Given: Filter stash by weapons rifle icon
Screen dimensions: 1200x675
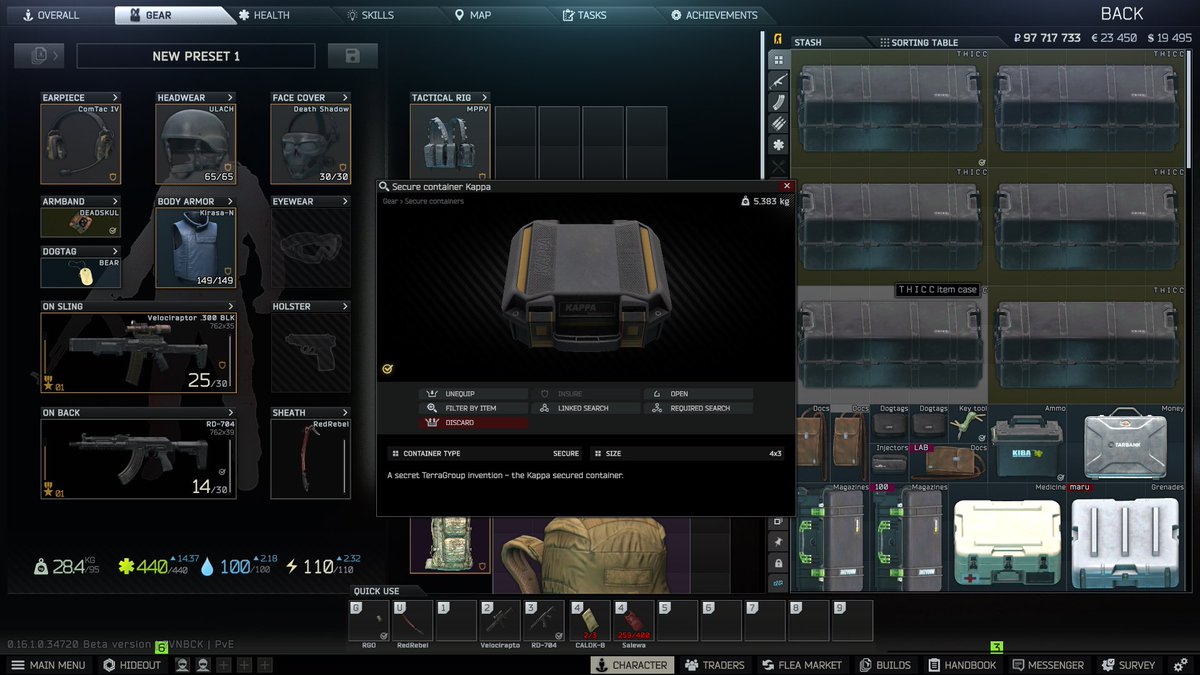Looking at the screenshot, I should [x=779, y=81].
